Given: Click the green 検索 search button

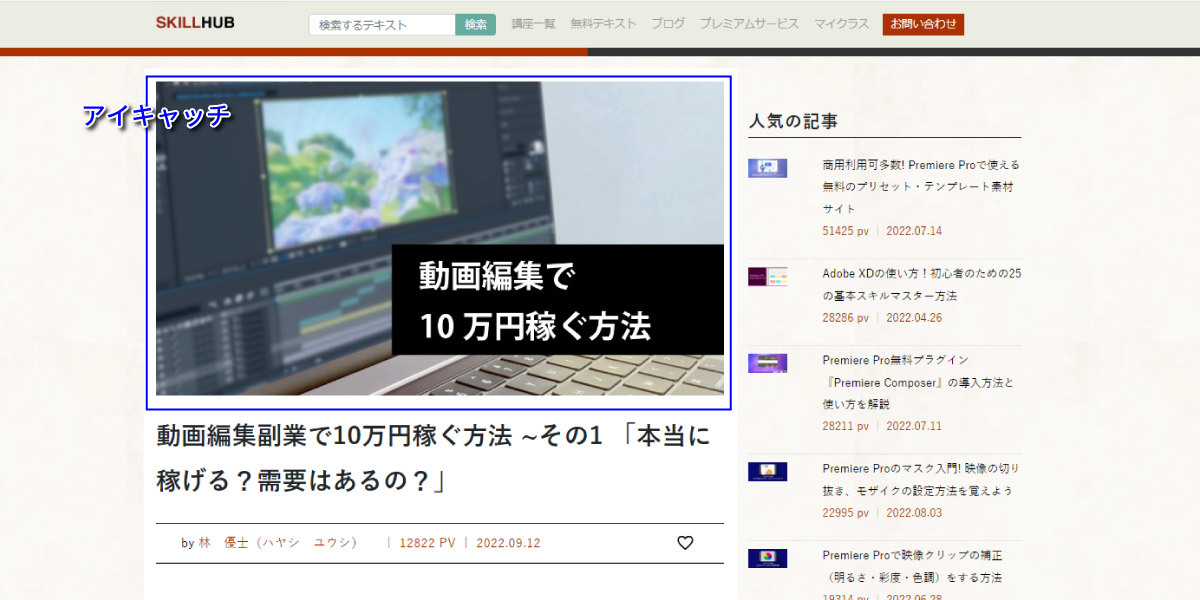Looking at the screenshot, I should 476,25.
